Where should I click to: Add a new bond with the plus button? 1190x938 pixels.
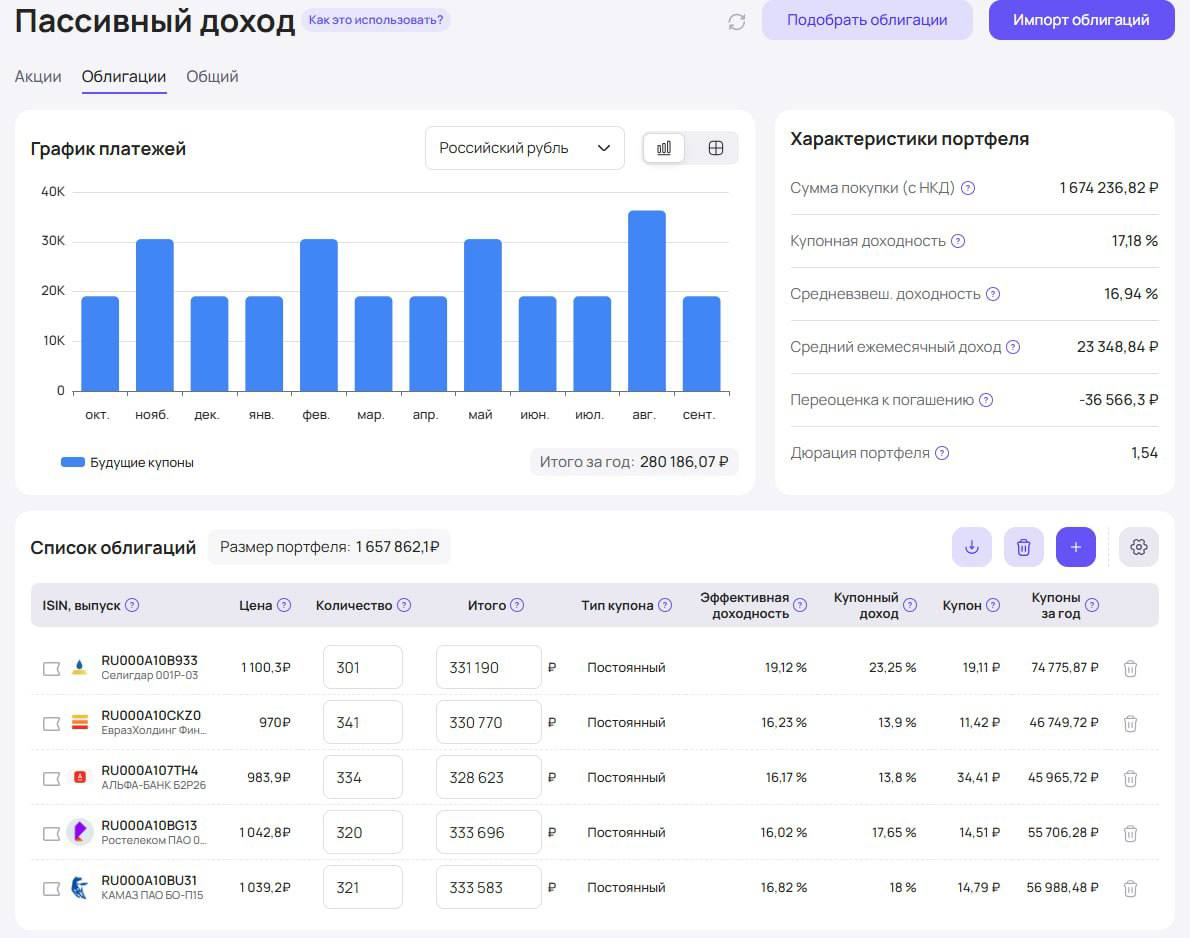point(1075,547)
